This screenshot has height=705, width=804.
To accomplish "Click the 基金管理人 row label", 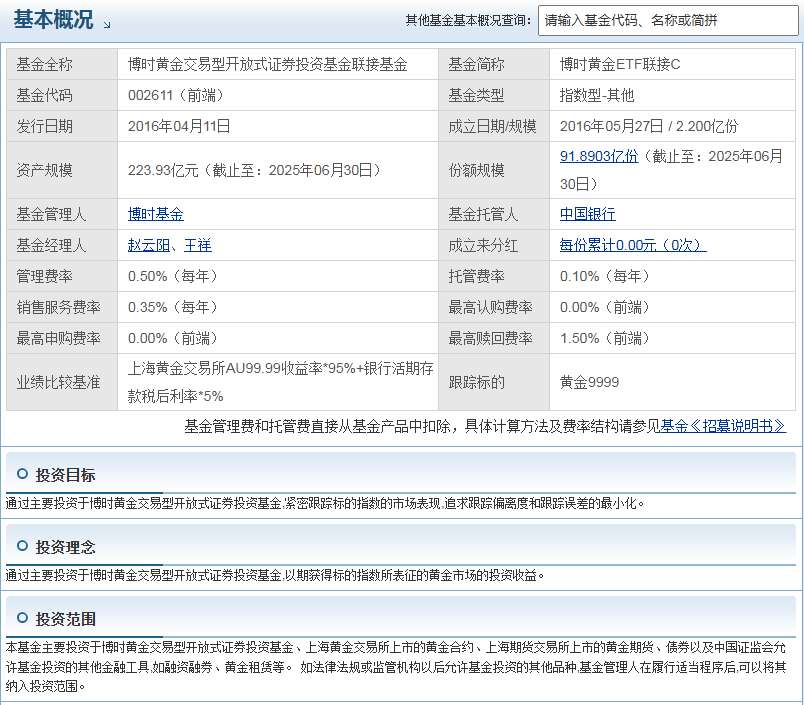I will pos(51,214).
